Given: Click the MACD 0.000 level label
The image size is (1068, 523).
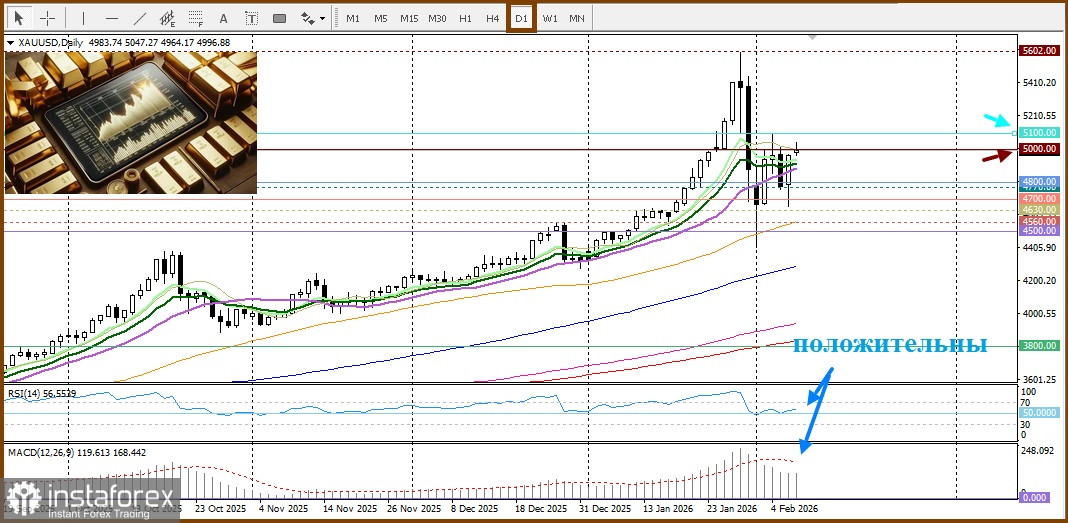Looking at the screenshot, I should [1035, 498].
